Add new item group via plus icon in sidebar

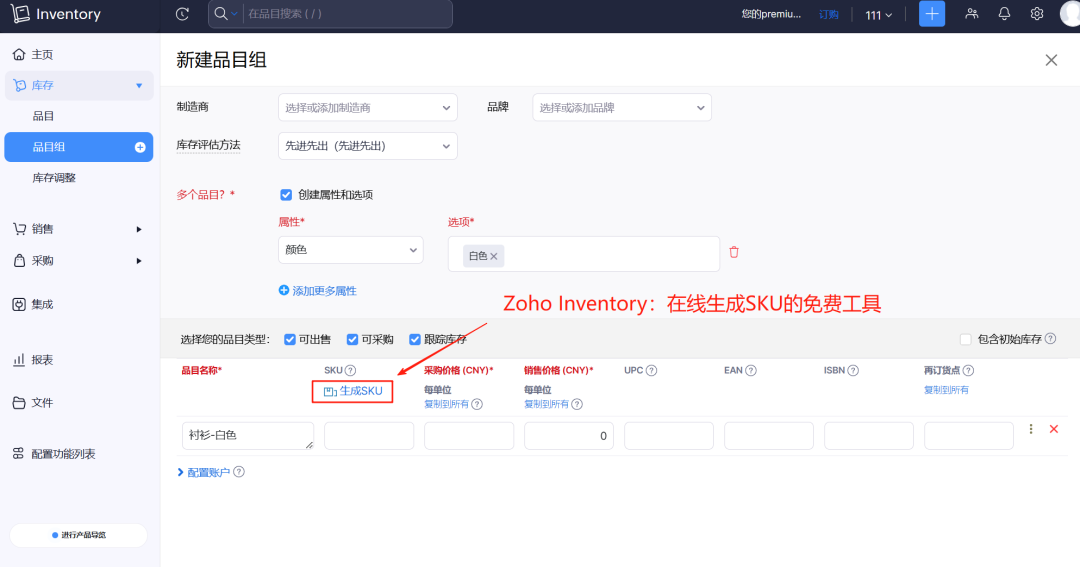(x=140, y=147)
